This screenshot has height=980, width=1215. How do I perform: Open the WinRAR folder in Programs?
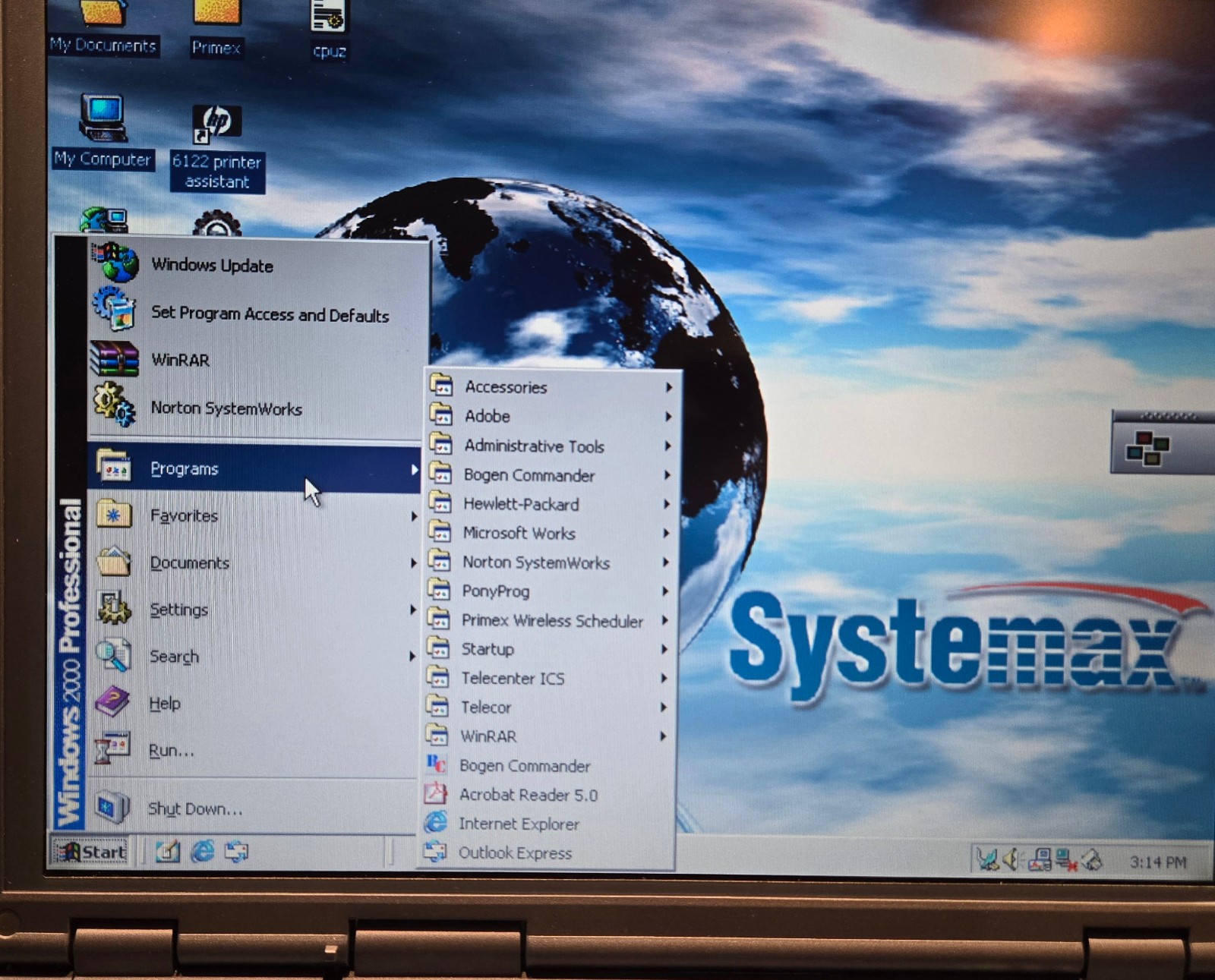[x=549, y=736]
